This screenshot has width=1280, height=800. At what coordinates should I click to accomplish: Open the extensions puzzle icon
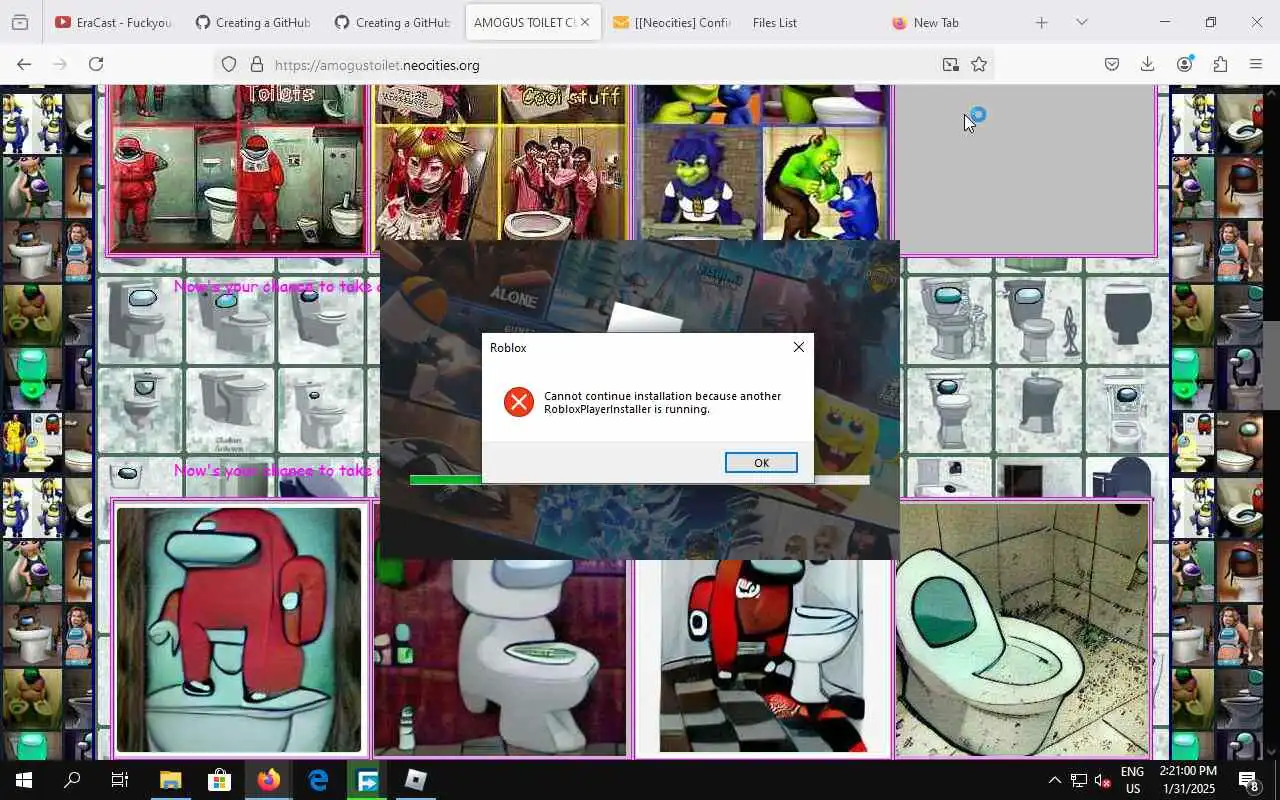click(x=1220, y=64)
